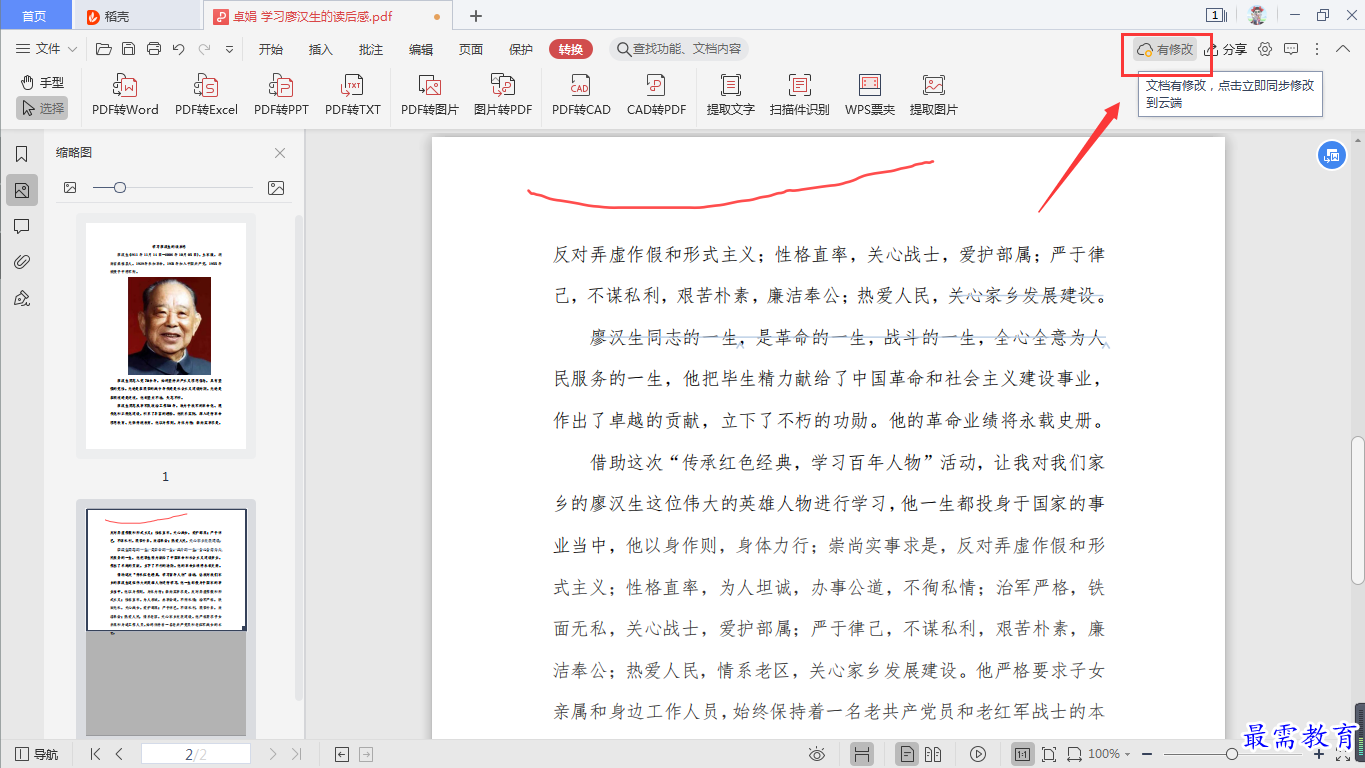
Task: Show the comments panel in sidebar
Action: pyautogui.click(x=21, y=227)
